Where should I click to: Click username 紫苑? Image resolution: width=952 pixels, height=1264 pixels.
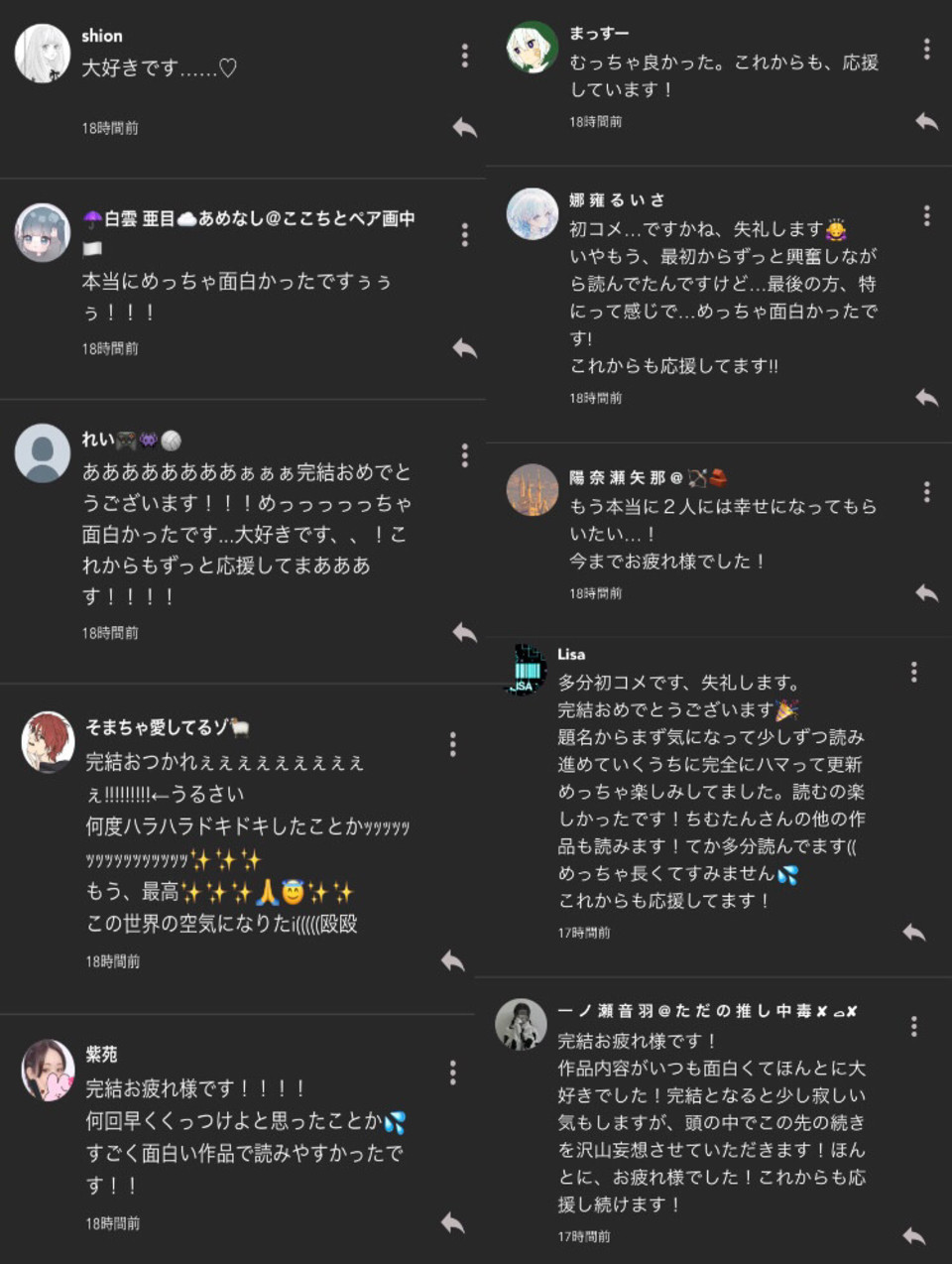[x=101, y=1055]
